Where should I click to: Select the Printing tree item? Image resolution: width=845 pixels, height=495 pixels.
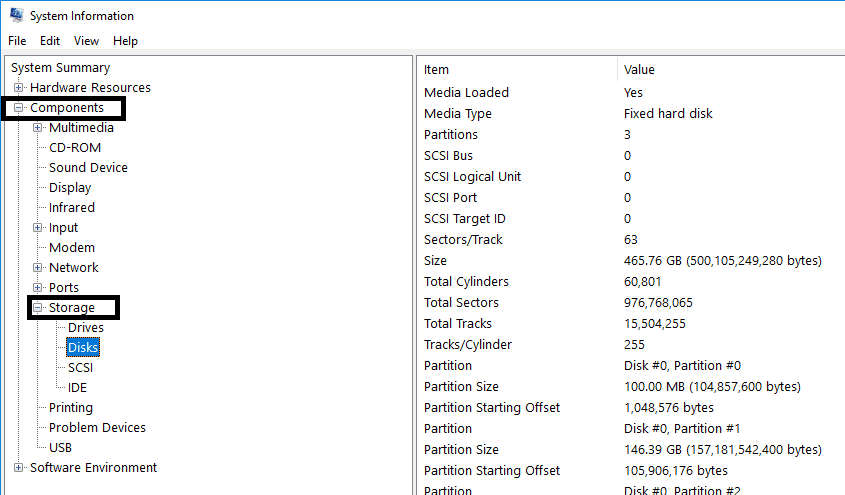(71, 407)
